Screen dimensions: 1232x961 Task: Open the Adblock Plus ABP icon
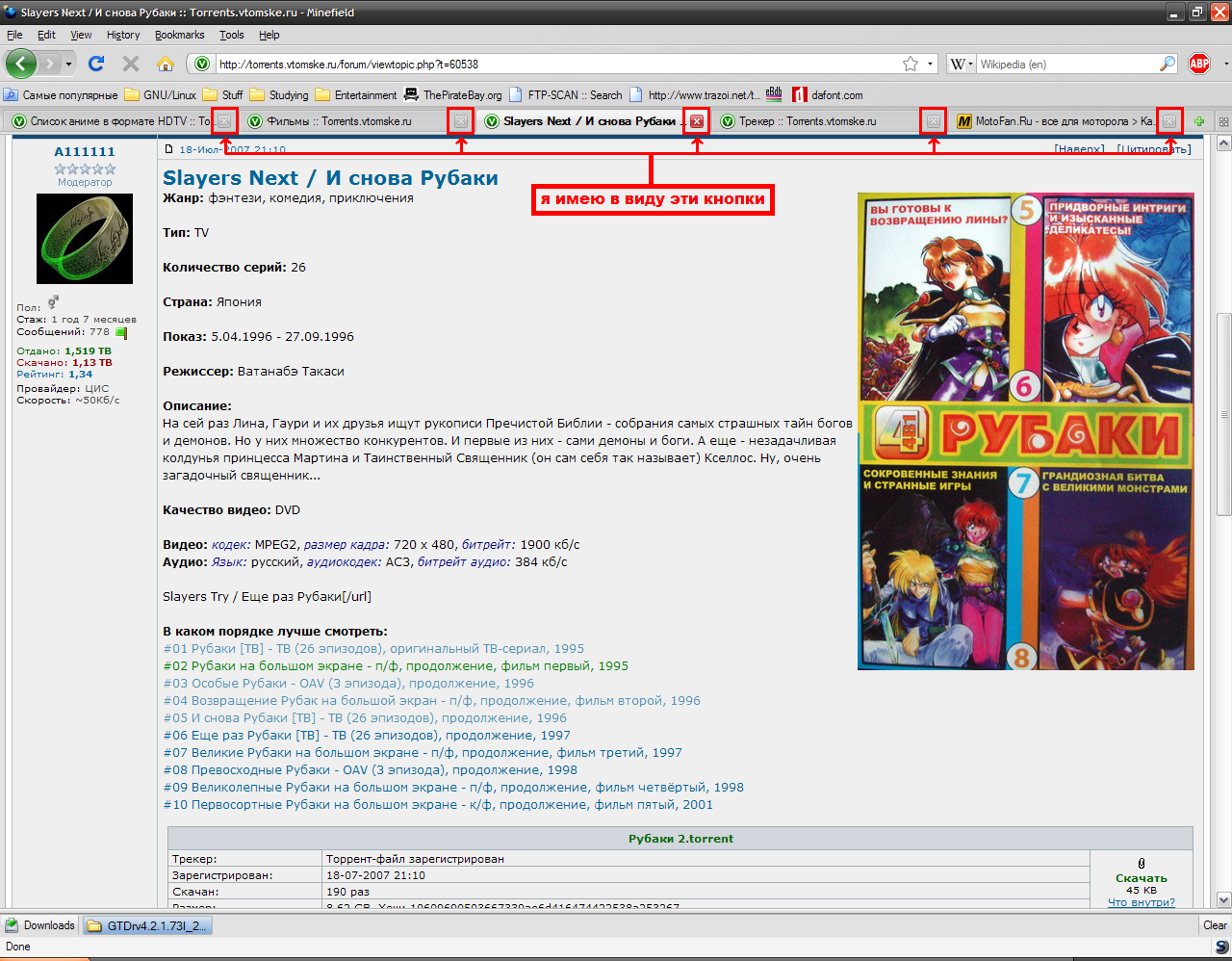pyautogui.click(x=1199, y=64)
